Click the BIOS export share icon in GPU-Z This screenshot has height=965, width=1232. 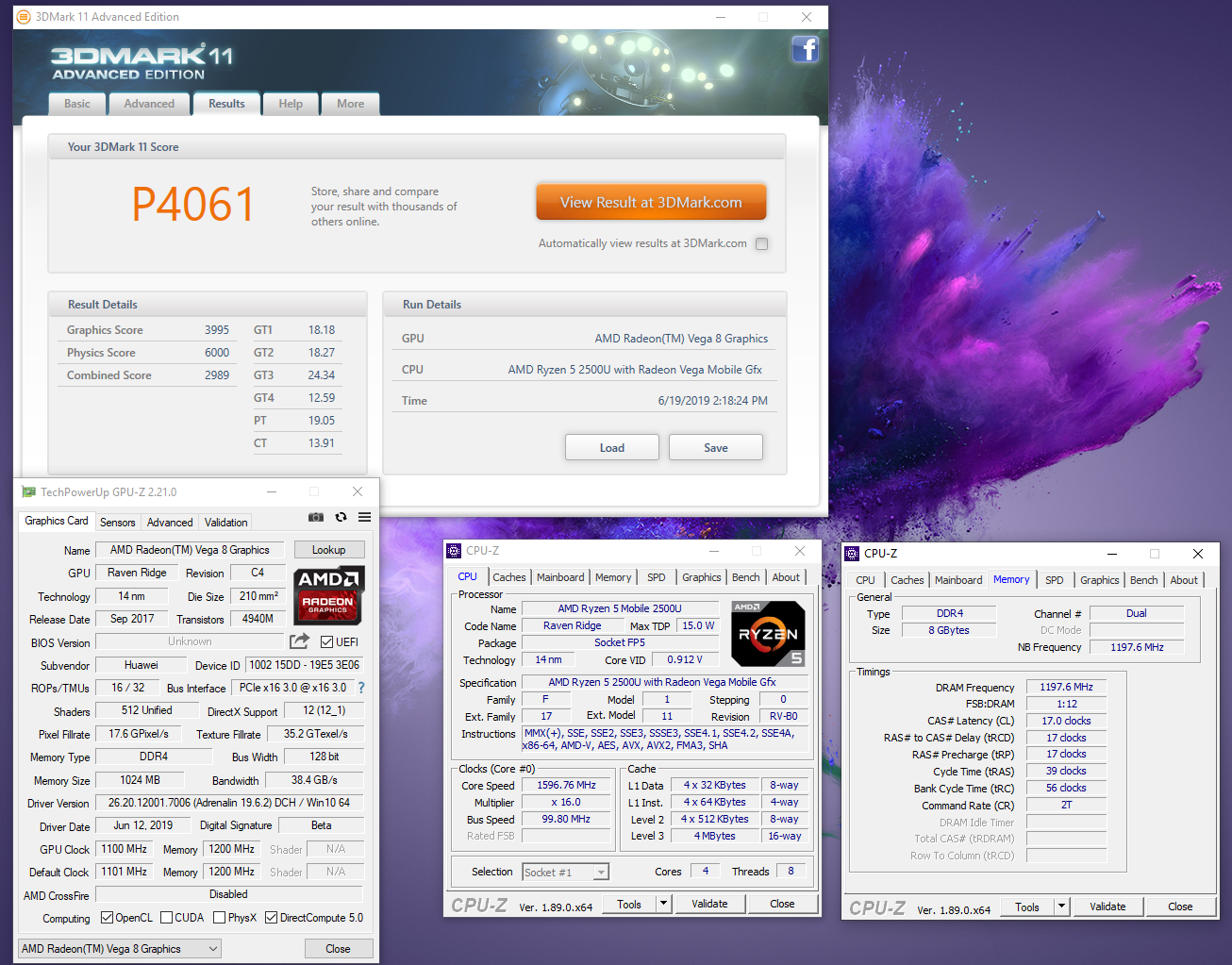(299, 641)
